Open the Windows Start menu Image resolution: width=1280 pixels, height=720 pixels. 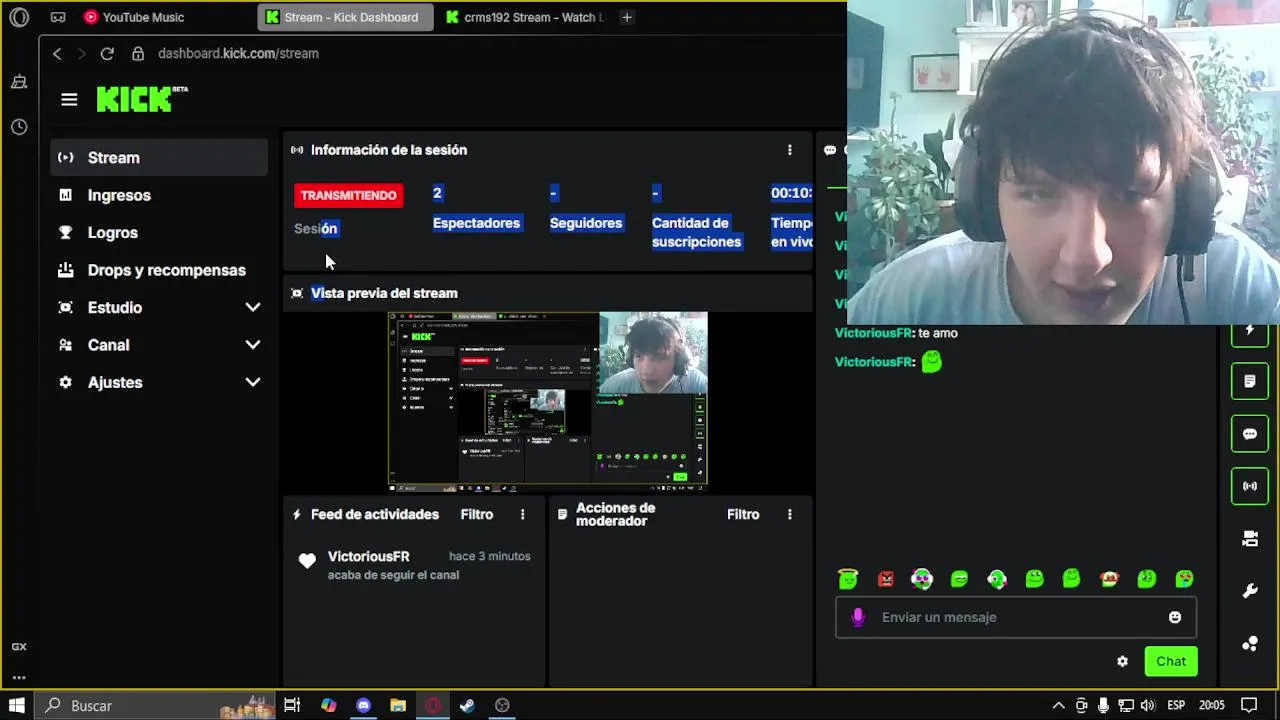pyautogui.click(x=17, y=705)
